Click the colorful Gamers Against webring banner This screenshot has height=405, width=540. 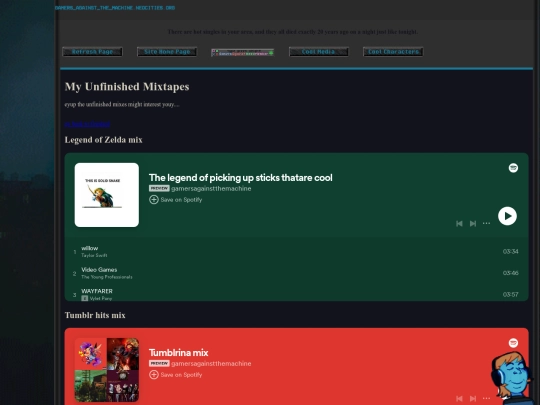coord(242,53)
